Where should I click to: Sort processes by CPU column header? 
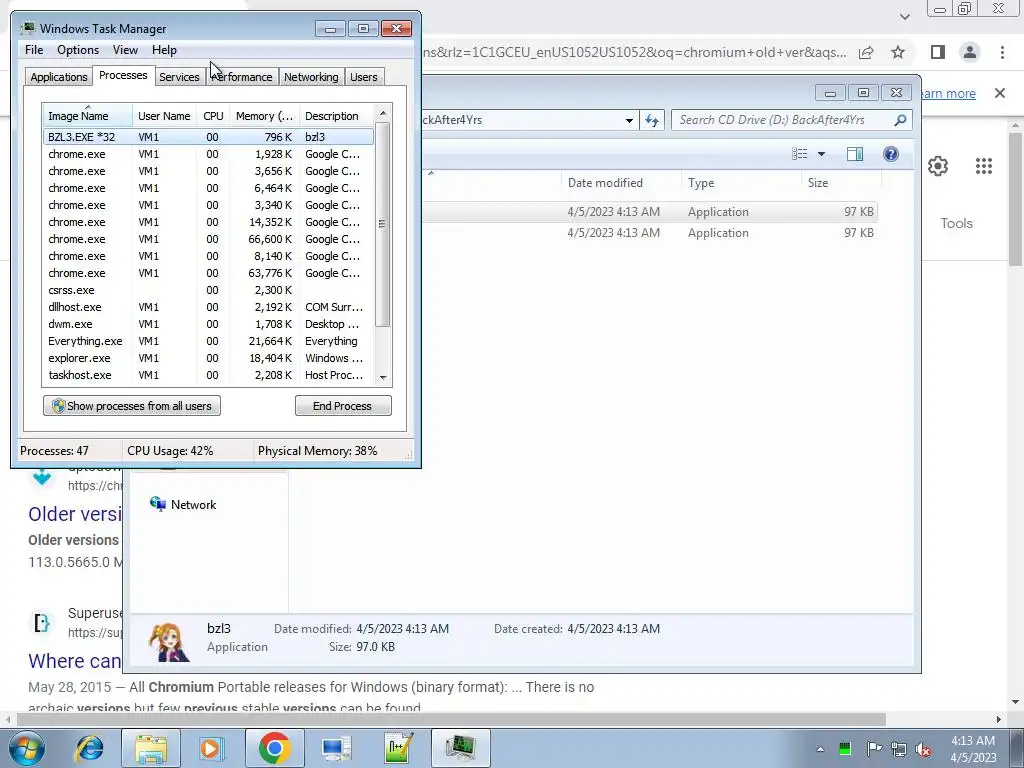[213, 116]
